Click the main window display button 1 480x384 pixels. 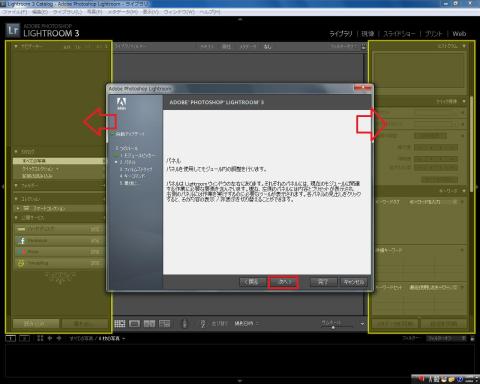tap(11, 338)
